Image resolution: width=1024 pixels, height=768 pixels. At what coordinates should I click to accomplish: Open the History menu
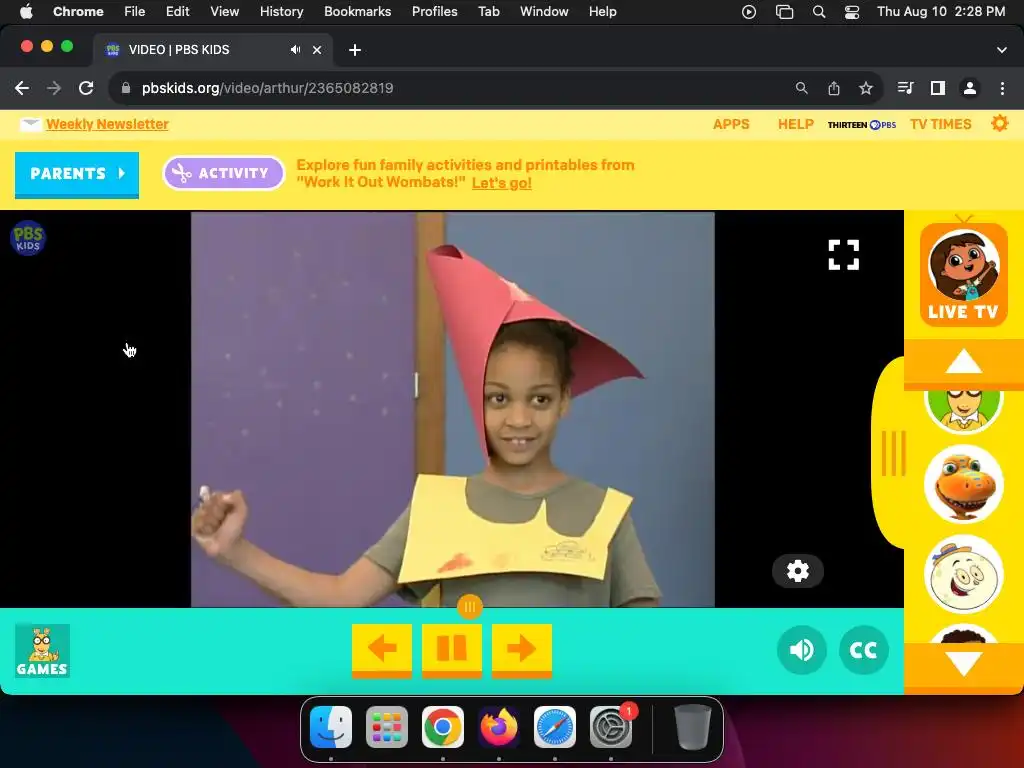point(281,11)
